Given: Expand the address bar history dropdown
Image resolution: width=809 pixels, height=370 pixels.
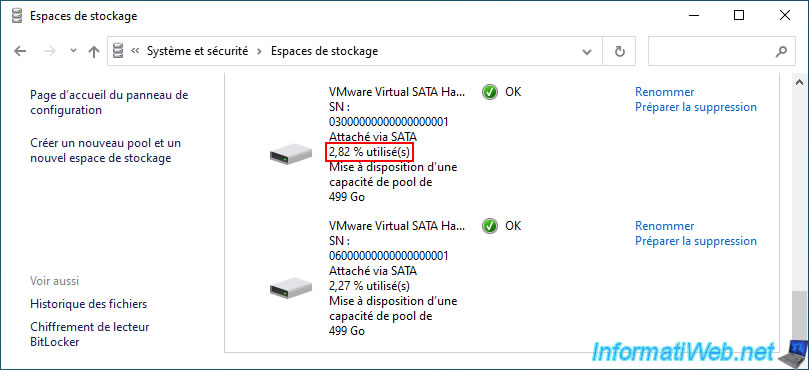Looking at the screenshot, I should [587, 51].
